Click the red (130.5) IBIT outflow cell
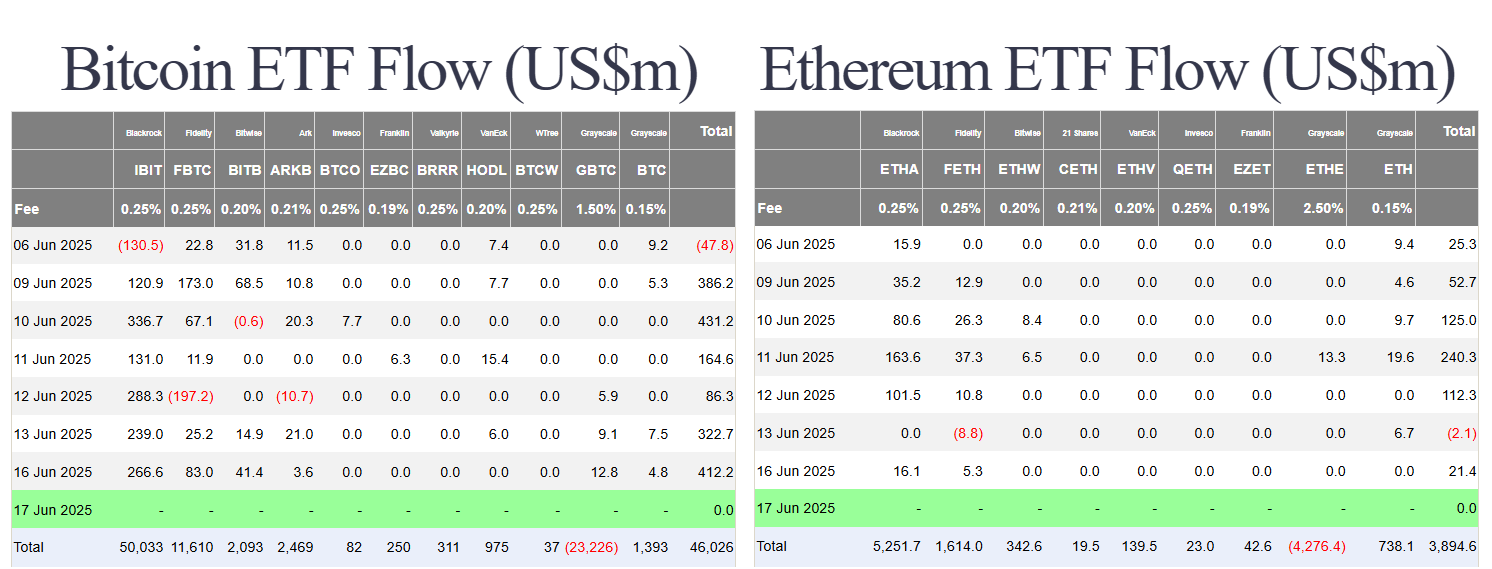 pos(141,245)
